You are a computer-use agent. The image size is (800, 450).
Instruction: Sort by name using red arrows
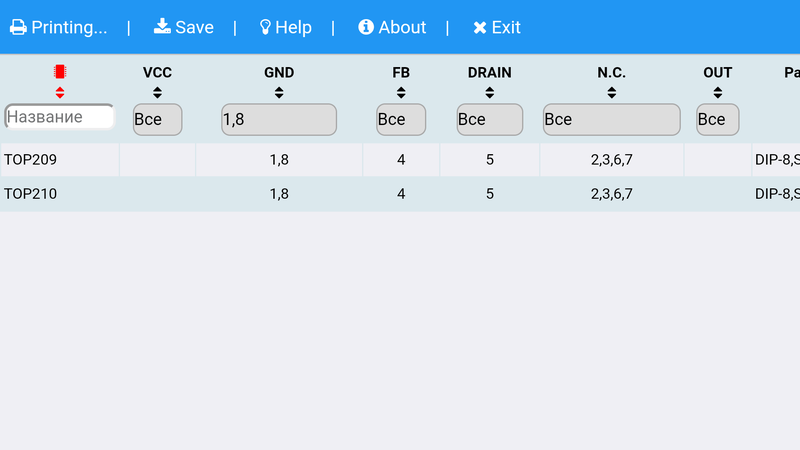point(60,93)
